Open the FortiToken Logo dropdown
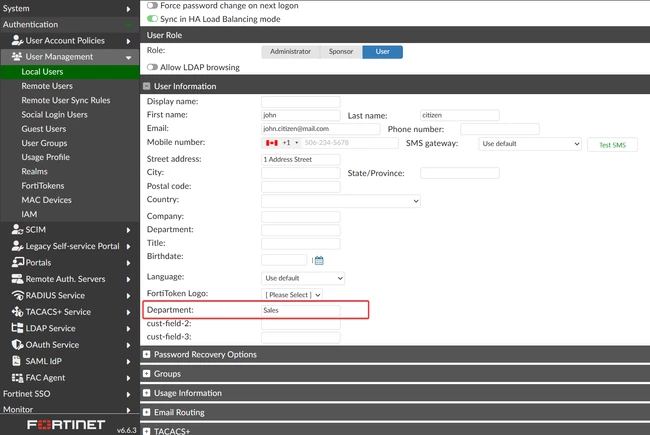 [292, 295]
